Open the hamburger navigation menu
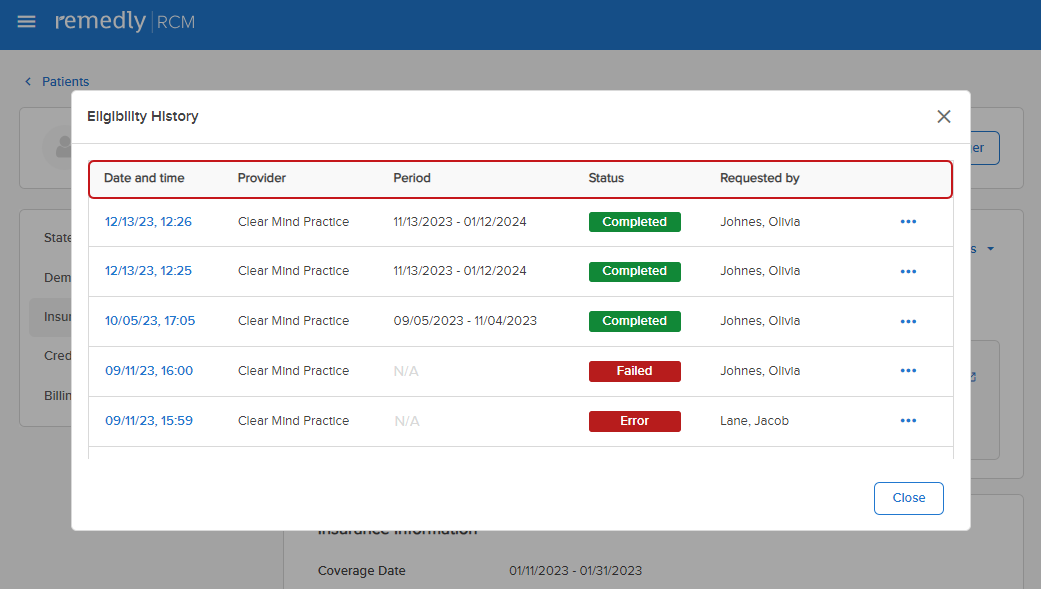The width and height of the screenshot is (1041, 589). pos(26,22)
